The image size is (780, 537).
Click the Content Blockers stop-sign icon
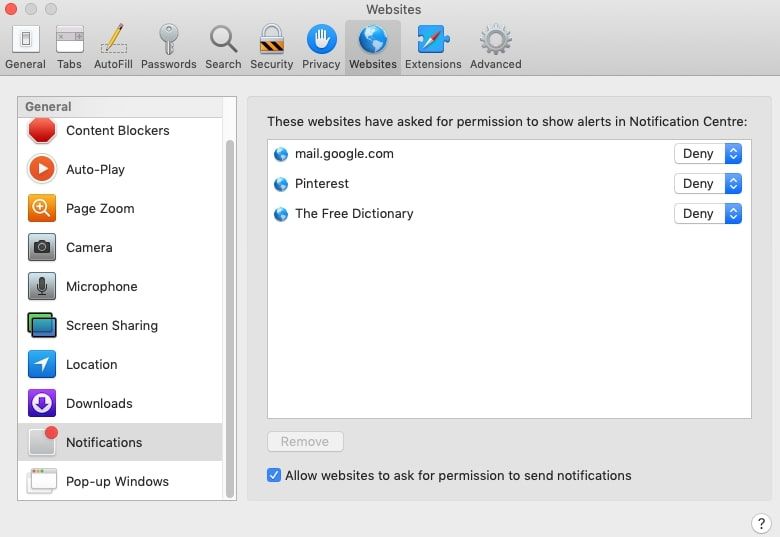coord(42,130)
